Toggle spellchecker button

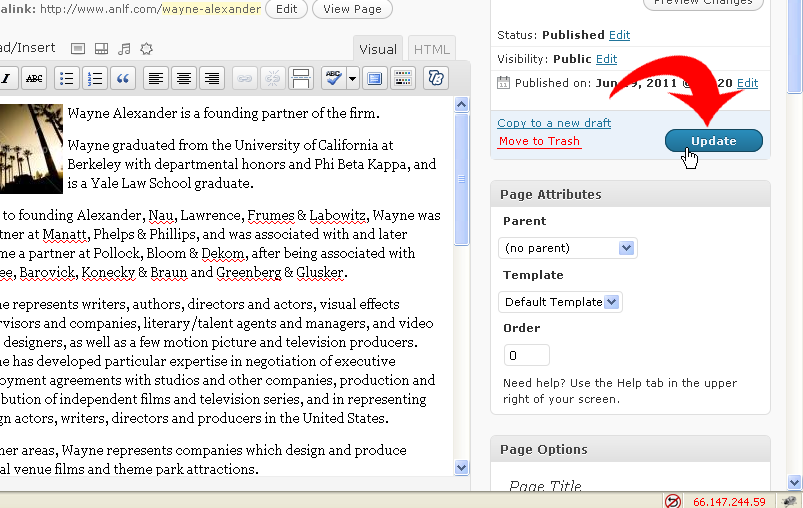pyautogui.click(x=334, y=78)
